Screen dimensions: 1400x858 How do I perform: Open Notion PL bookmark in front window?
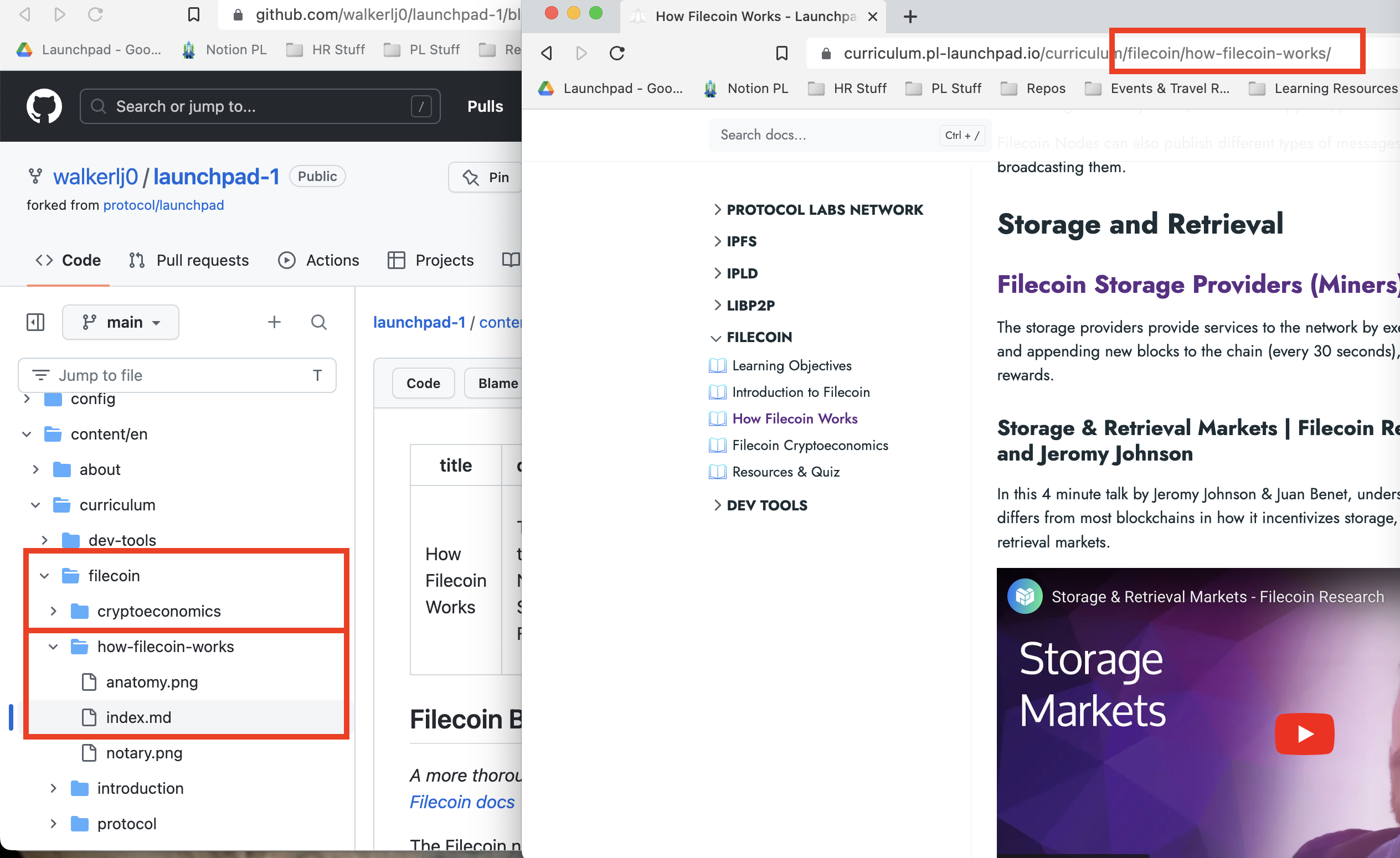(x=746, y=89)
